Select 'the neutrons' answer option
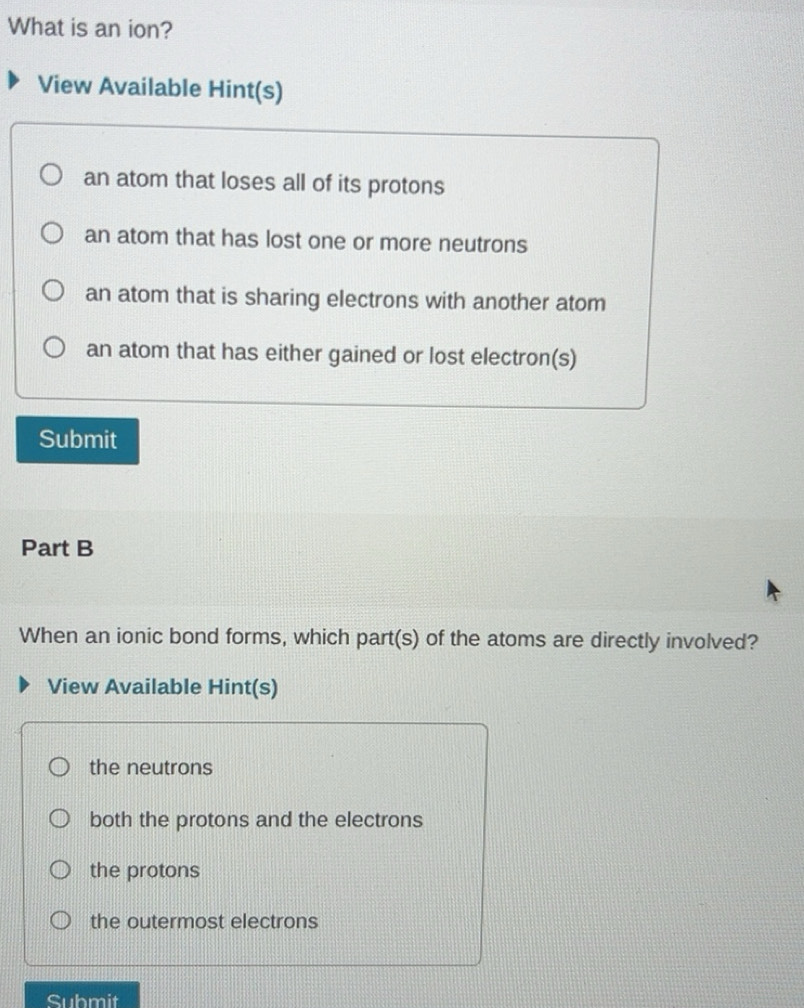 point(60,765)
